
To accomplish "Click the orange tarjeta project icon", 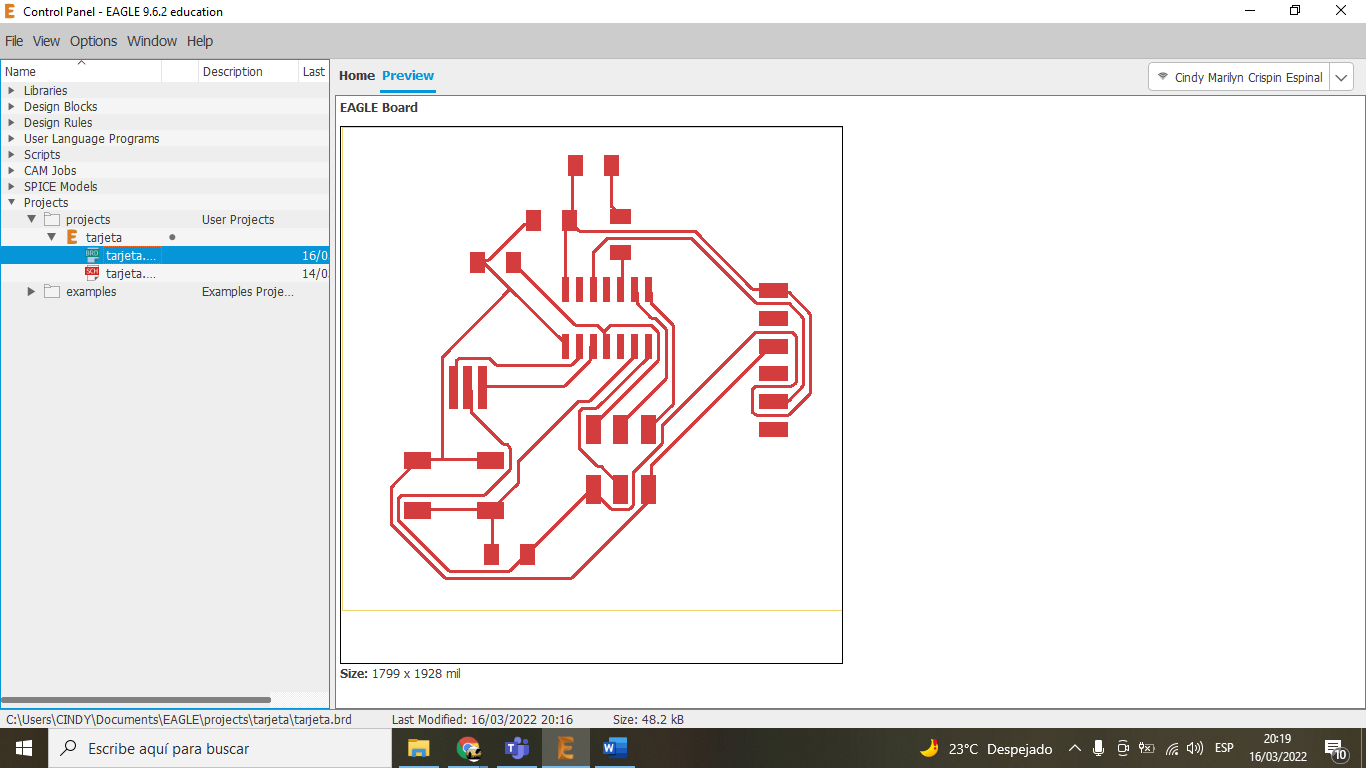I will click(72, 238).
